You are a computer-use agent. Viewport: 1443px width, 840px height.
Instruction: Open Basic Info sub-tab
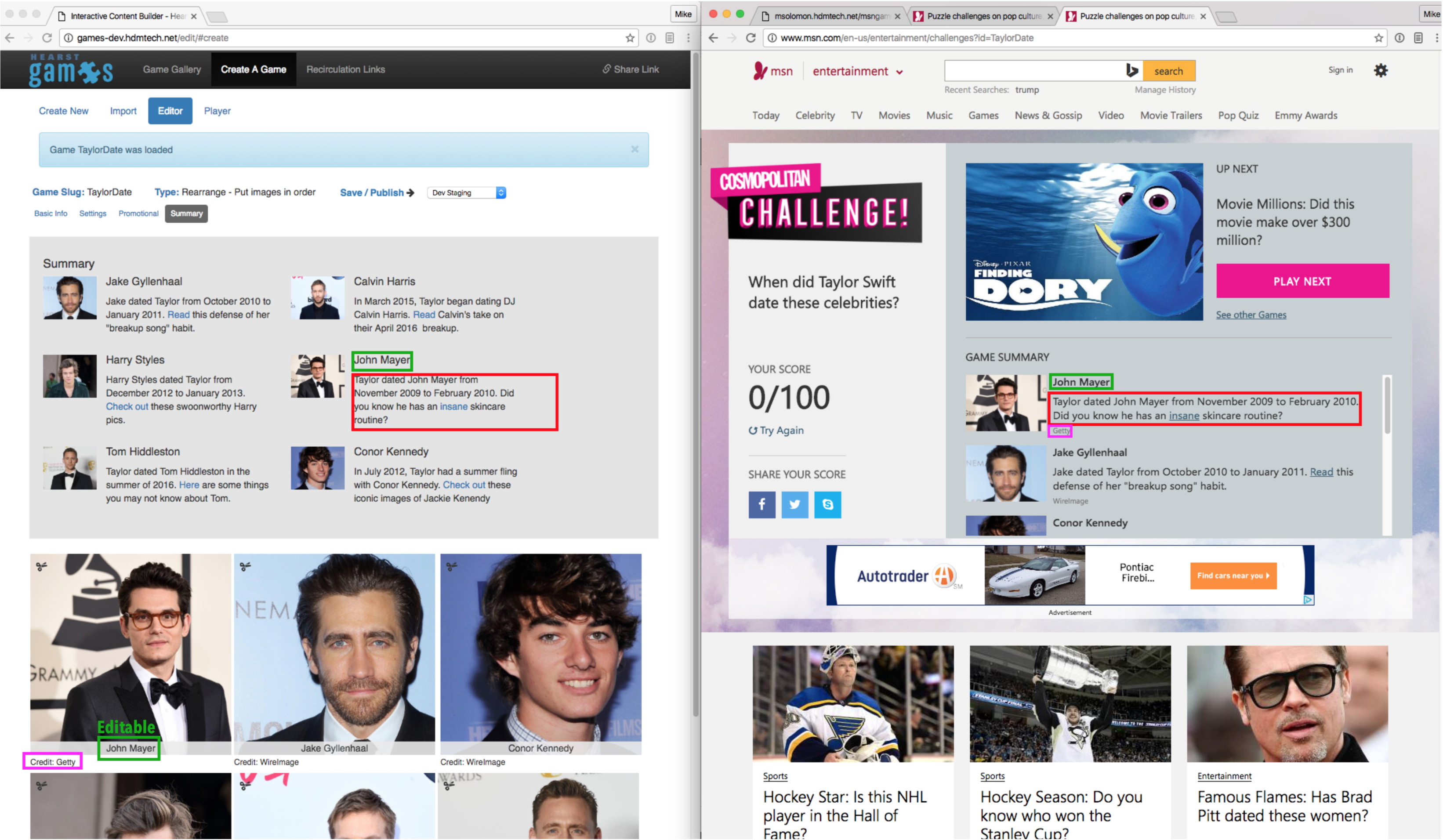tap(51, 214)
